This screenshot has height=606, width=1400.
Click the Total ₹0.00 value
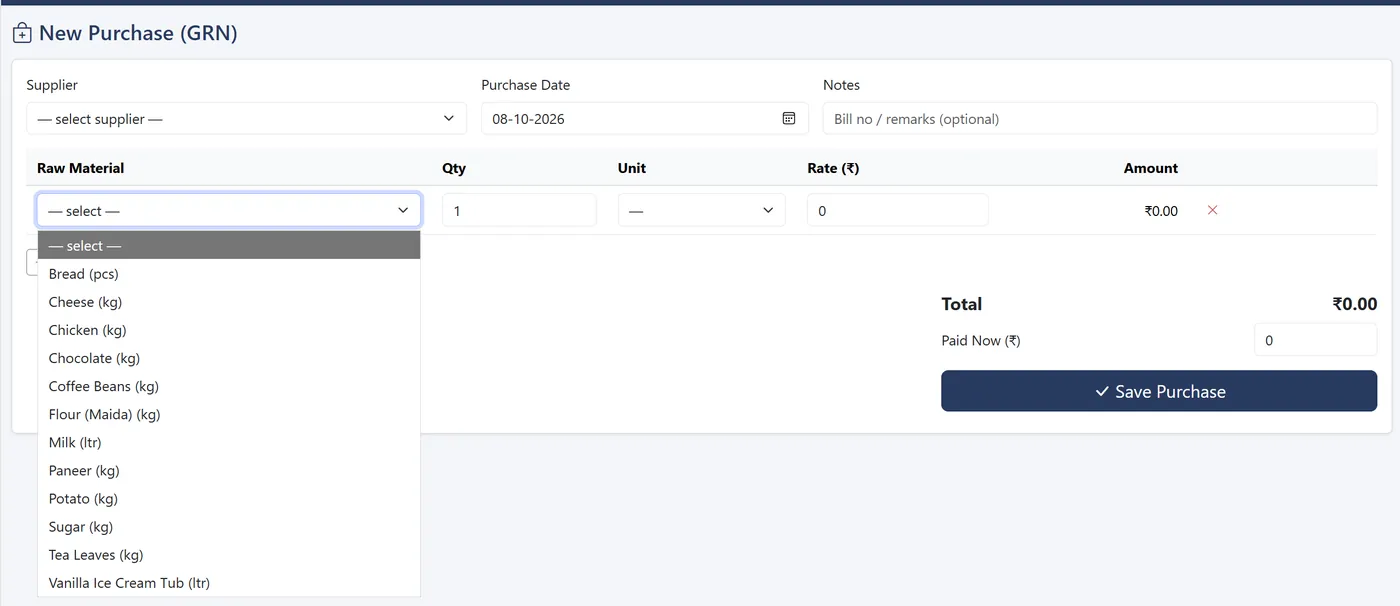click(1354, 304)
